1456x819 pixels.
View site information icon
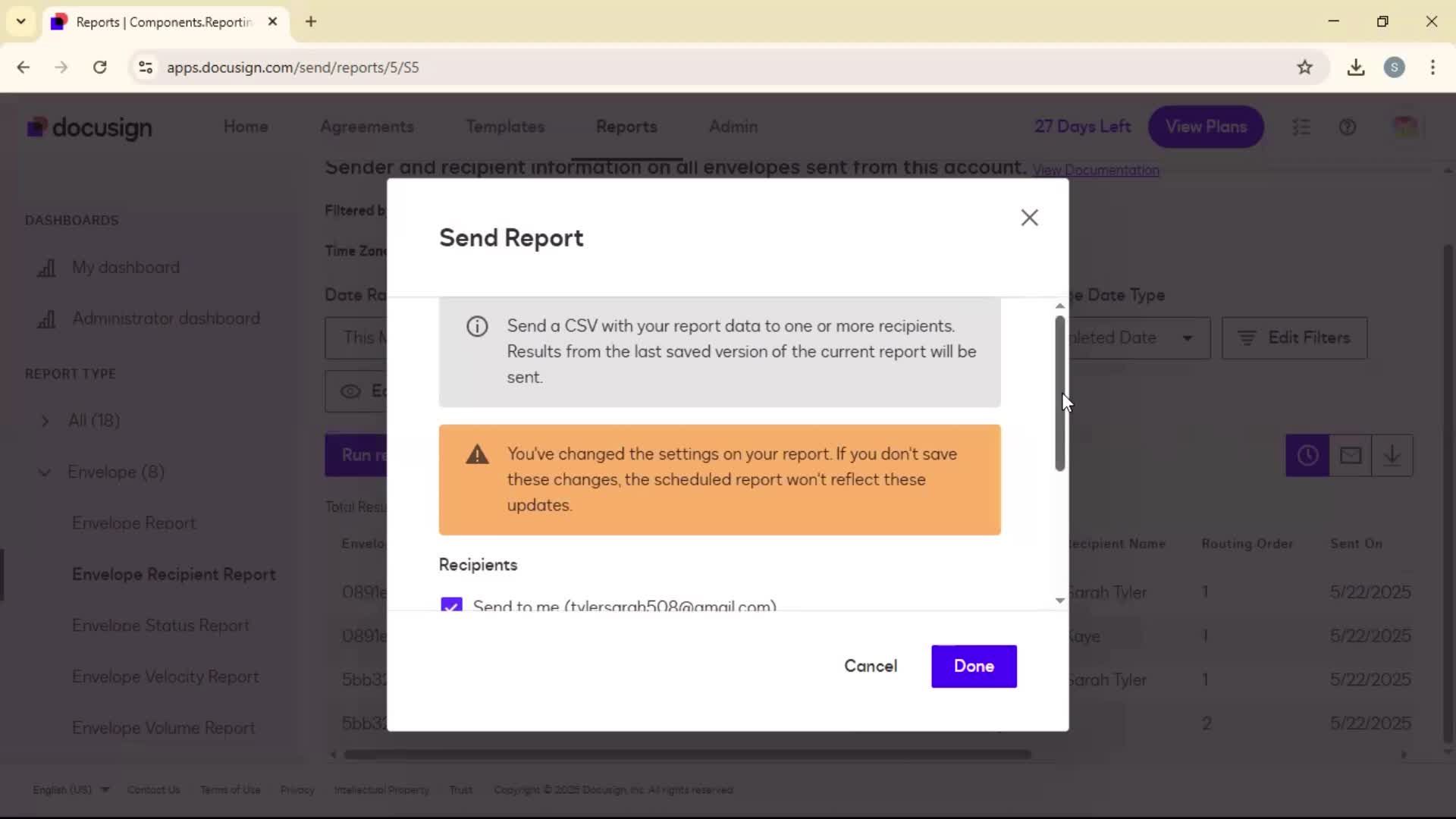point(146,67)
